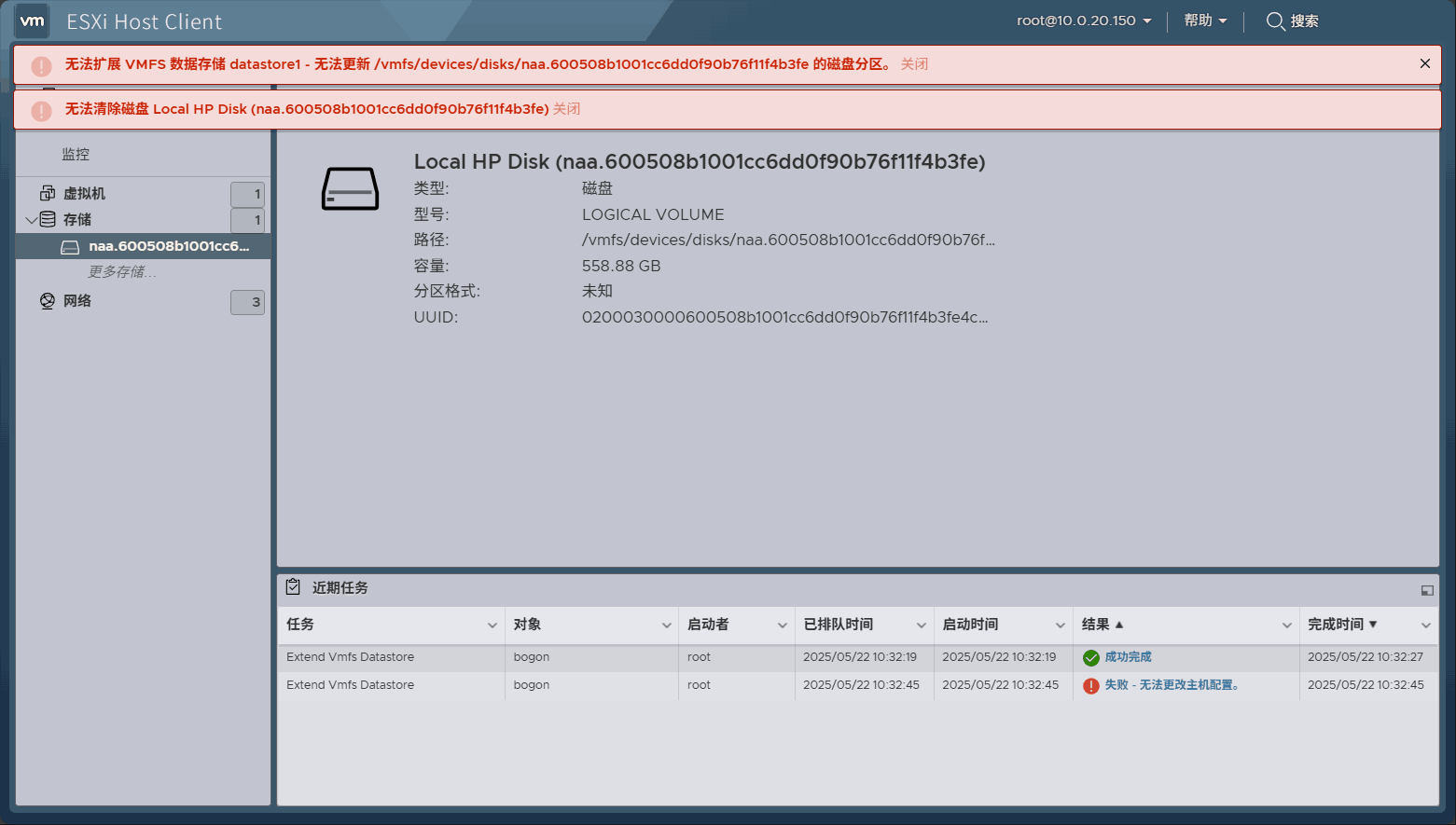Select 监控 in the navigator
Screen dimensions: 1456x825
pos(76,155)
